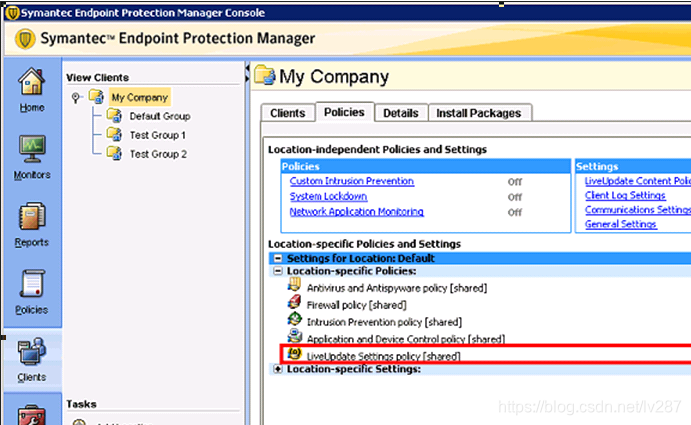Select Firewall policy [shared]
This screenshot has width=691, height=425.
(357, 305)
